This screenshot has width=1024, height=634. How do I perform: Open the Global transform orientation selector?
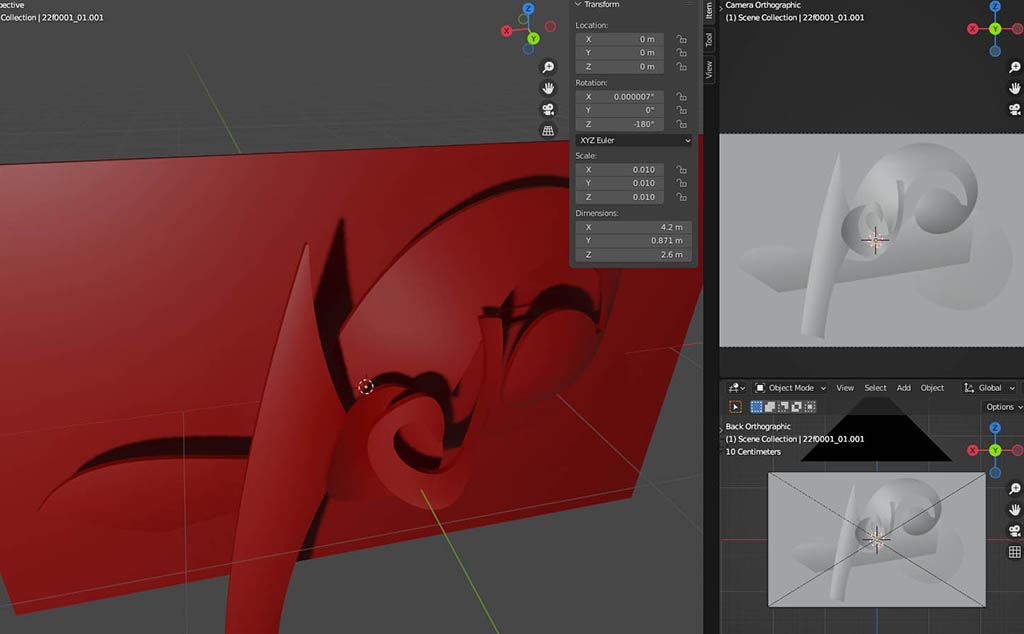pyautogui.click(x=990, y=388)
